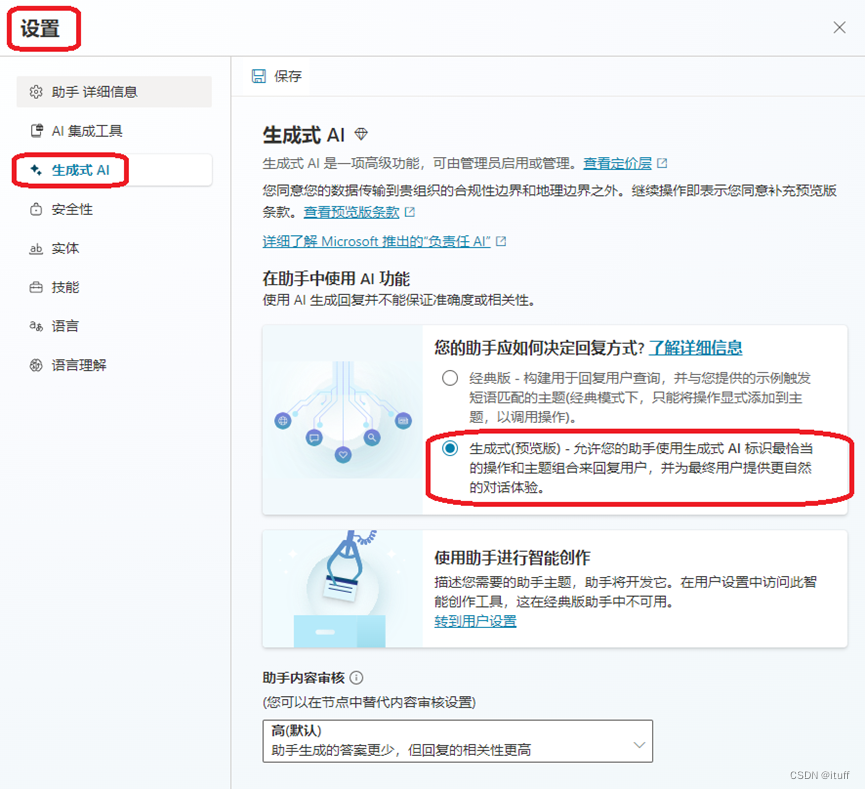Open 实体 settings section
The height and width of the screenshot is (789, 865).
(114, 249)
